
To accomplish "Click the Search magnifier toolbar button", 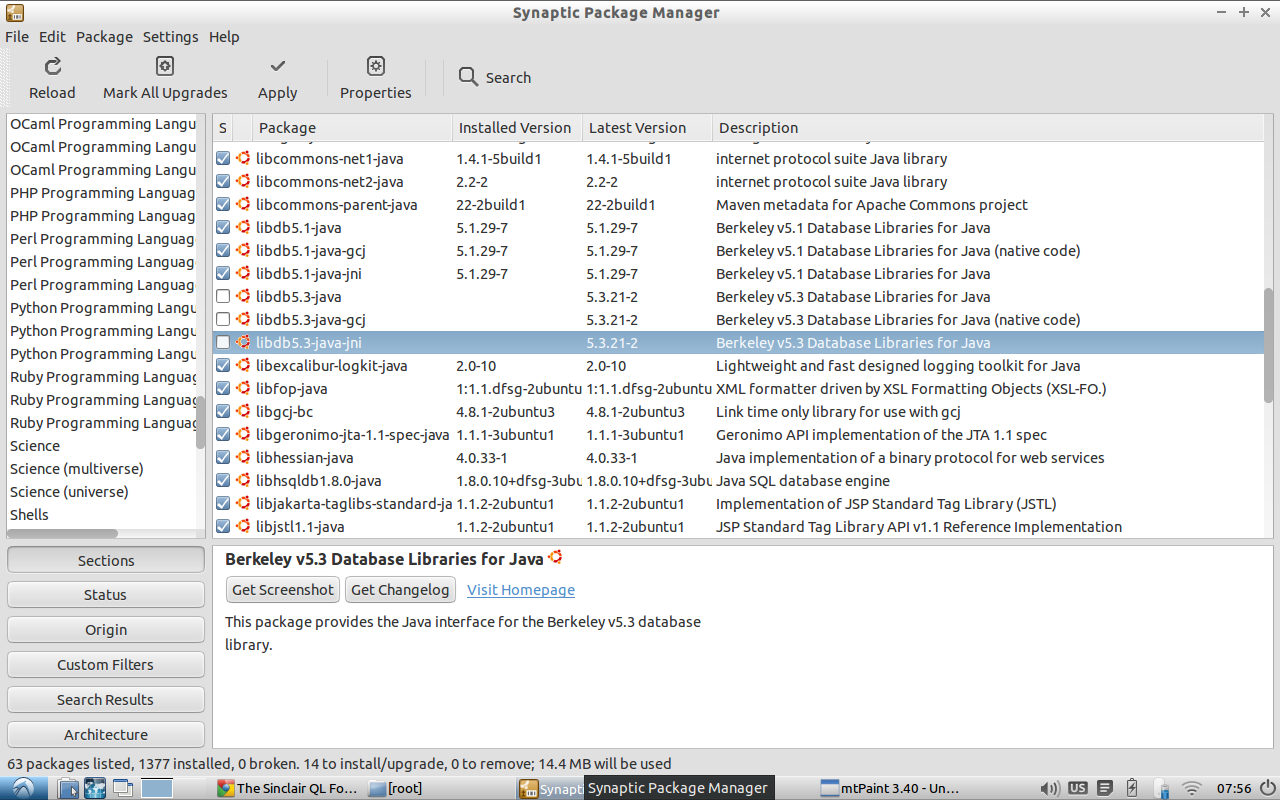I will tap(495, 77).
